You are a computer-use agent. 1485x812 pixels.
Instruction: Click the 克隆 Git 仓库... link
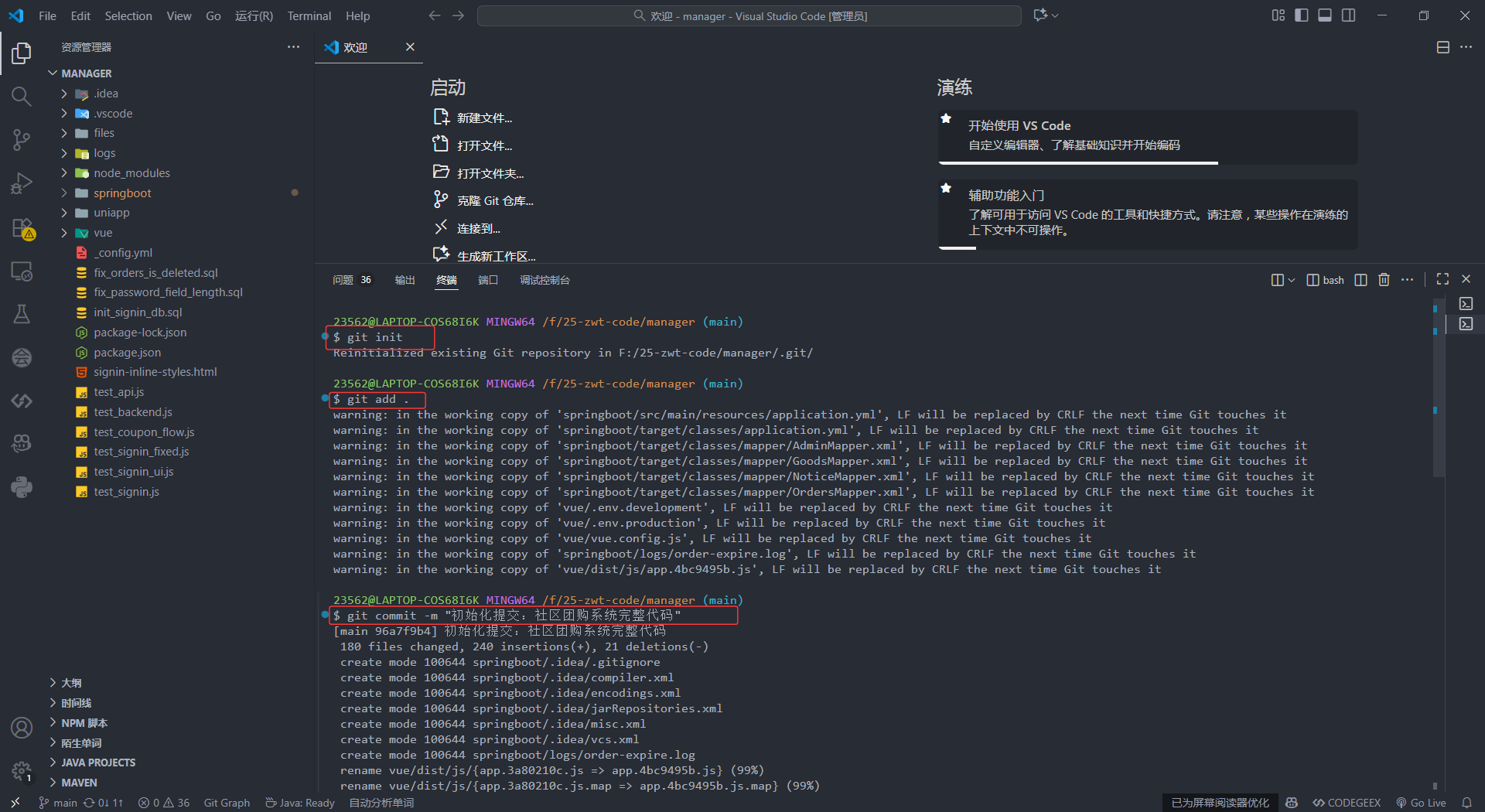pos(495,201)
